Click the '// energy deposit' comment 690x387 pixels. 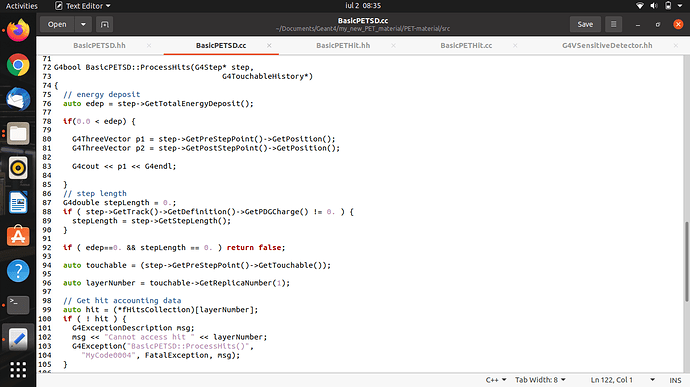(x=102, y=94)
